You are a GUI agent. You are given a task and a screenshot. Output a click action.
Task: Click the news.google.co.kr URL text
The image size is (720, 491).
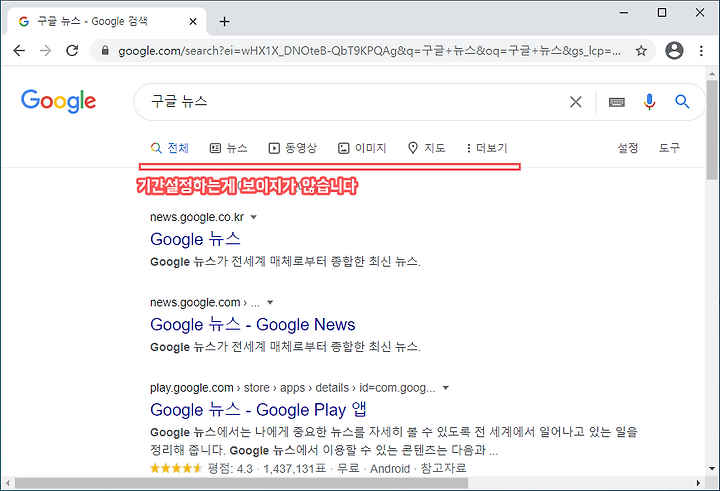tap(197, 217)
